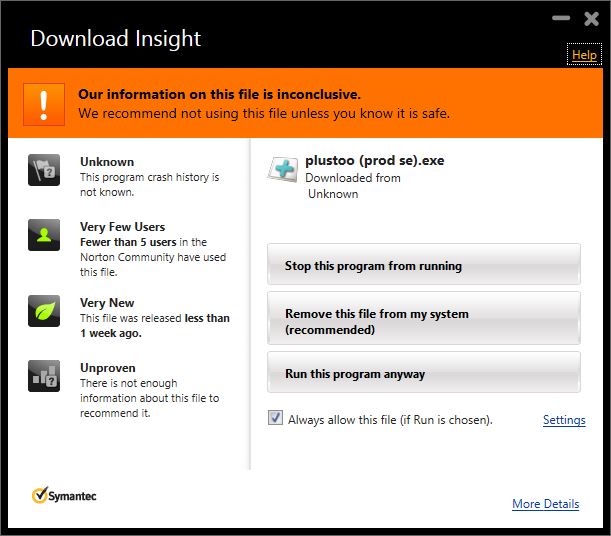Click the 'Very Few Users' heading
Viewport: 611px width, 536px height.
coord(122,227)
